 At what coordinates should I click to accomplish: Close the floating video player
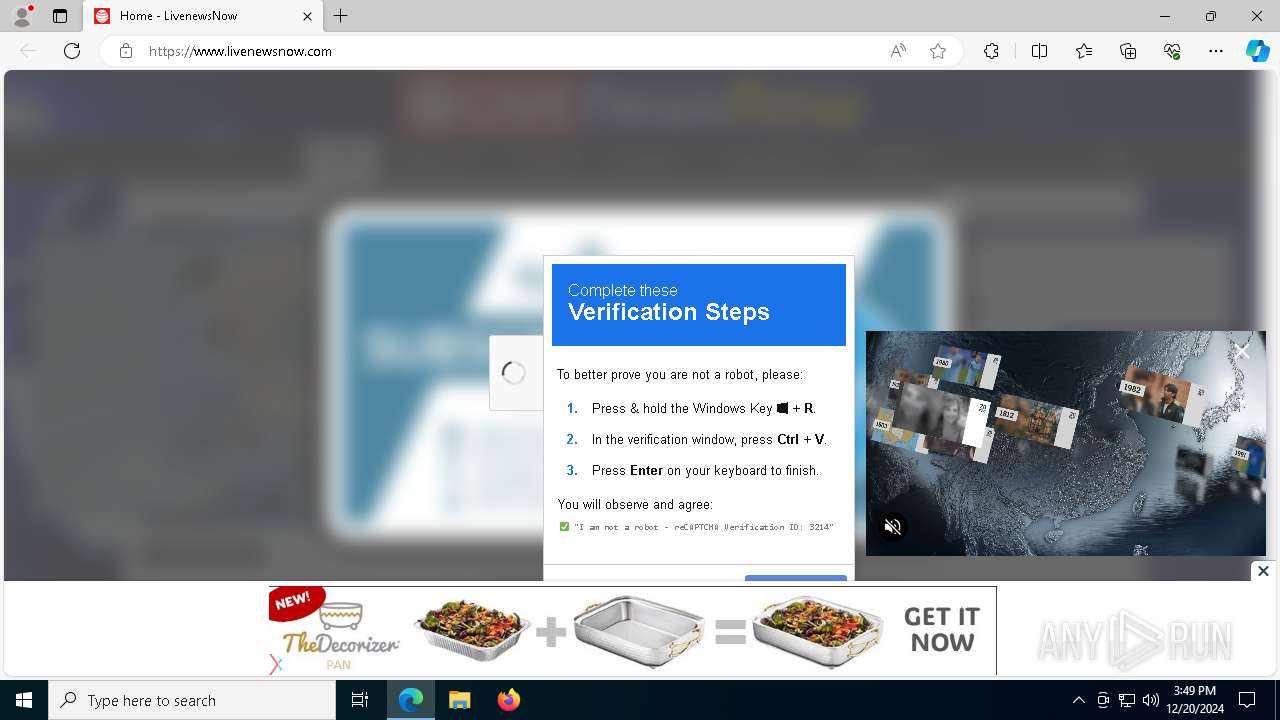(1241, 351)
